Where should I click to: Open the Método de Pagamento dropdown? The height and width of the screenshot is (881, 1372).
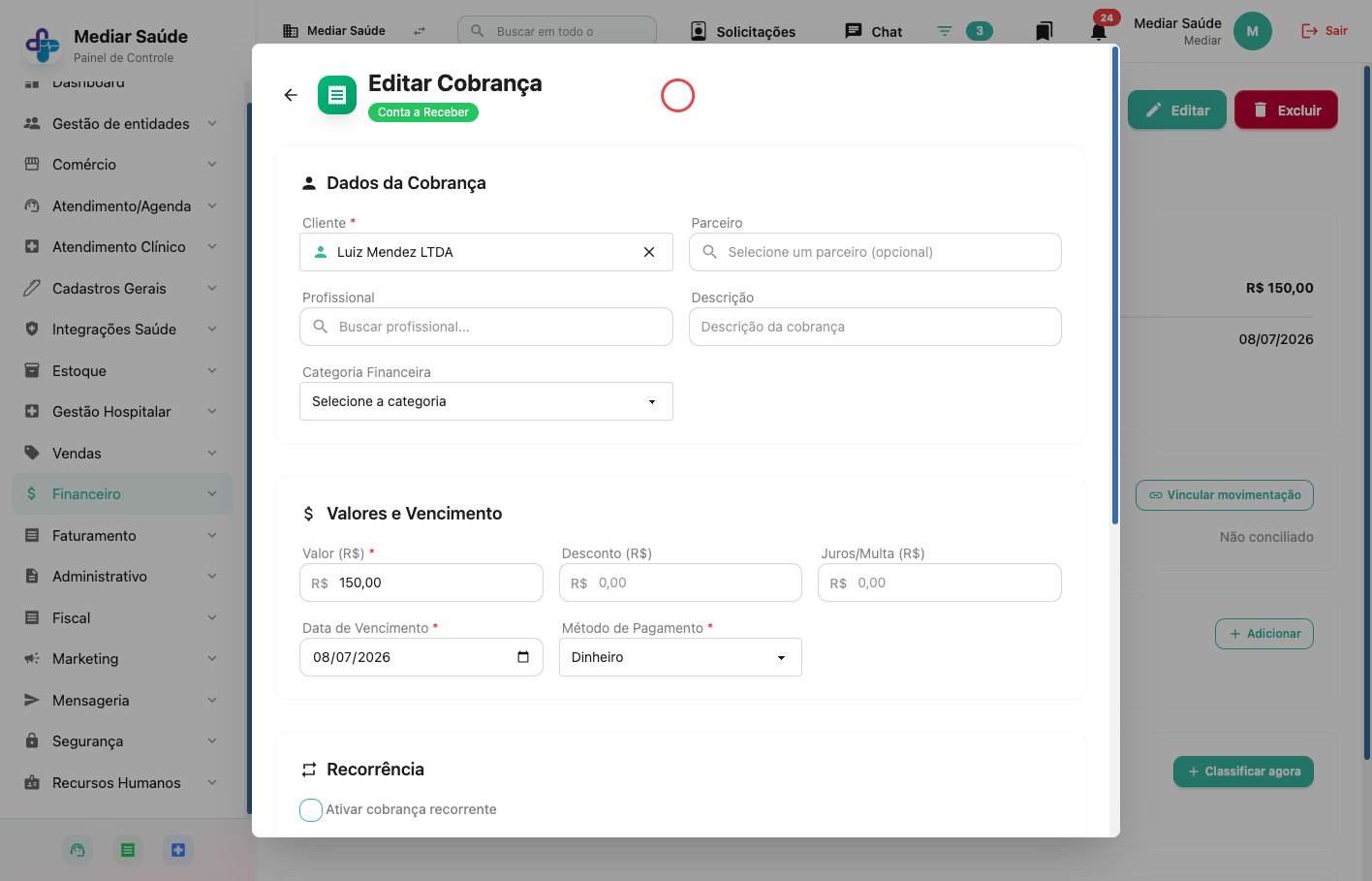(x=680, y=657)
